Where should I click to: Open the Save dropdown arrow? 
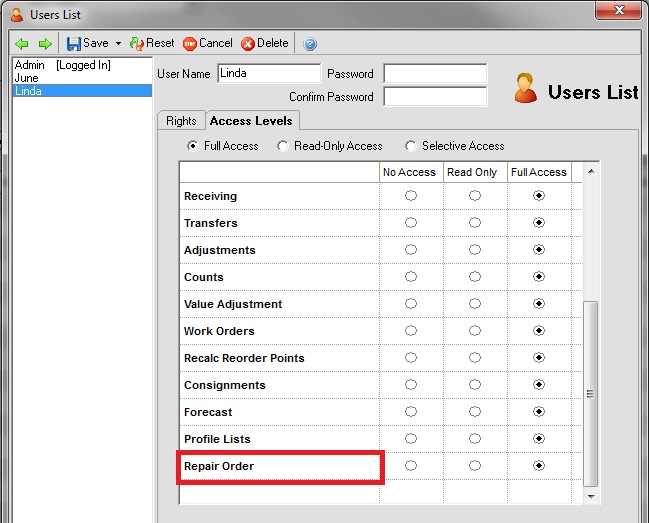click(118, 44)
